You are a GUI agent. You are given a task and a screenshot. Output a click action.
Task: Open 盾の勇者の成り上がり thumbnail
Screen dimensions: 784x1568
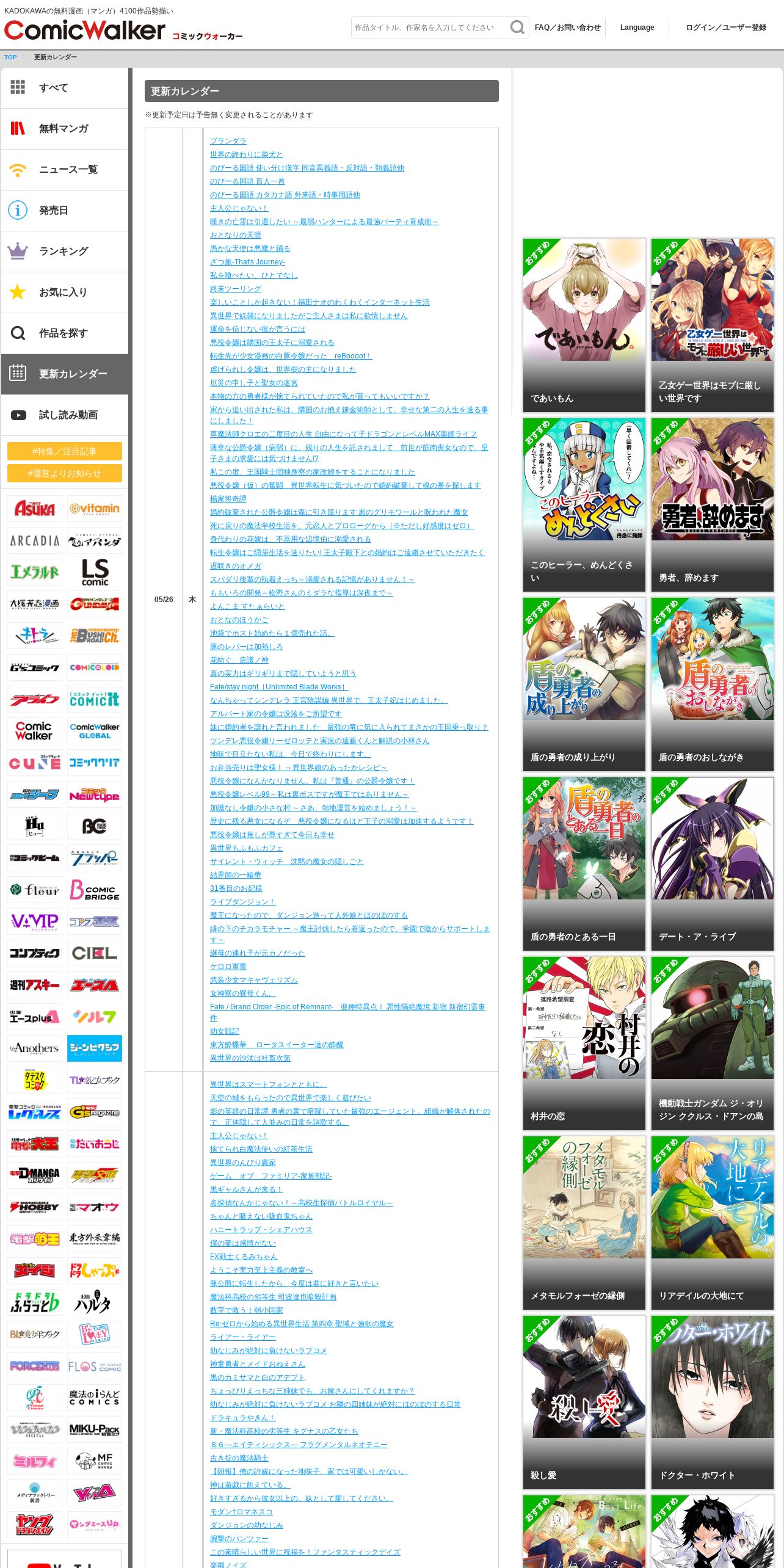(584, 684)
